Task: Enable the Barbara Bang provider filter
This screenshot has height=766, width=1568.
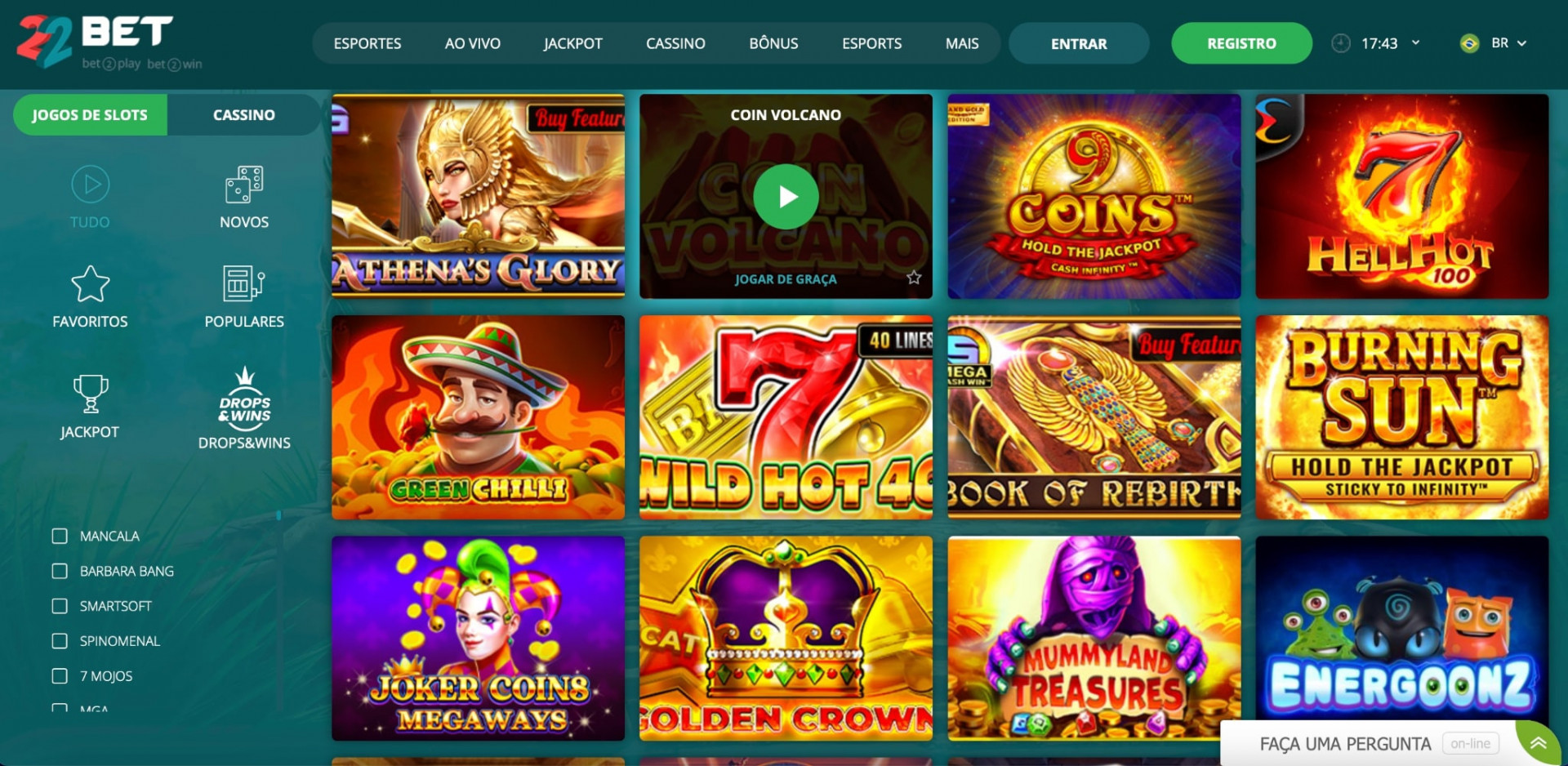Action: point(60,571)
